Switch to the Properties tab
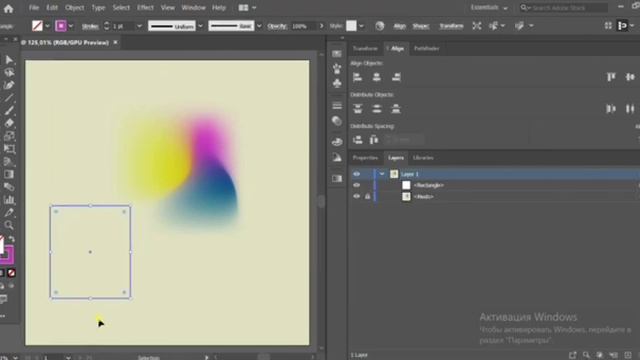The height and width of the screenshot is (360, 640). 365,158
